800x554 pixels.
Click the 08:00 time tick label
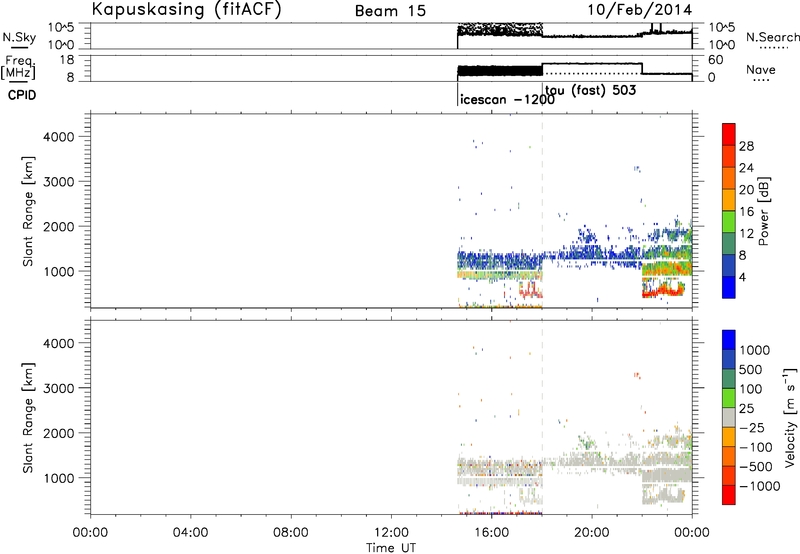291,533
